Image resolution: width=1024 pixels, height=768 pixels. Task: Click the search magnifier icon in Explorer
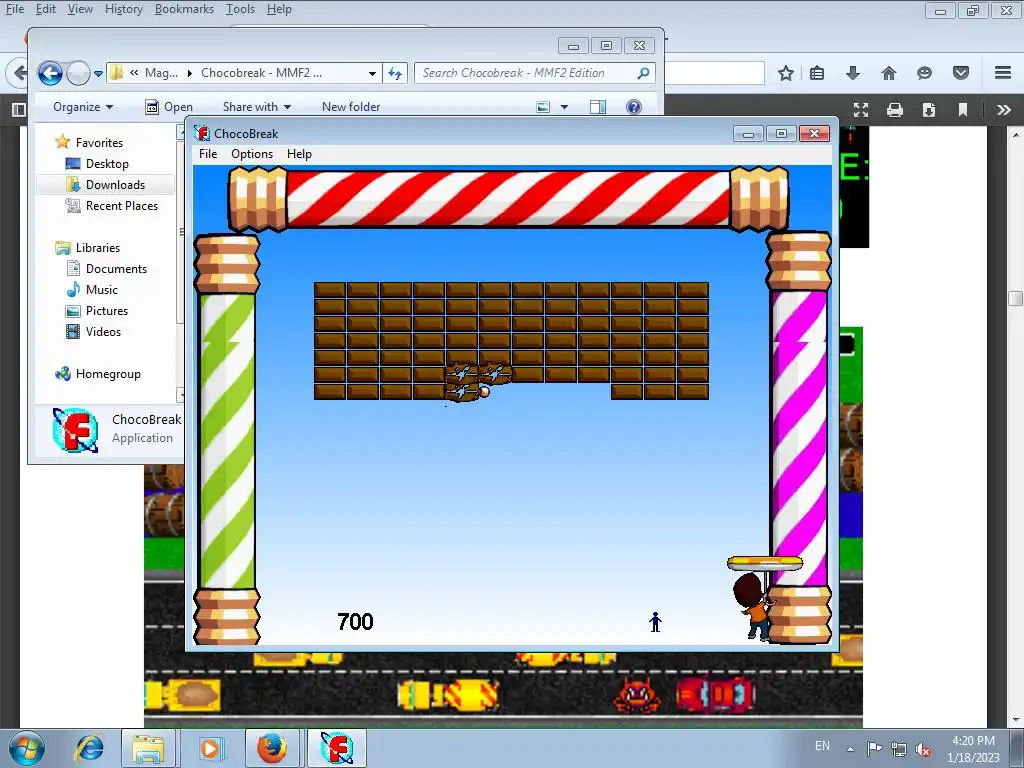pos(643,72)
